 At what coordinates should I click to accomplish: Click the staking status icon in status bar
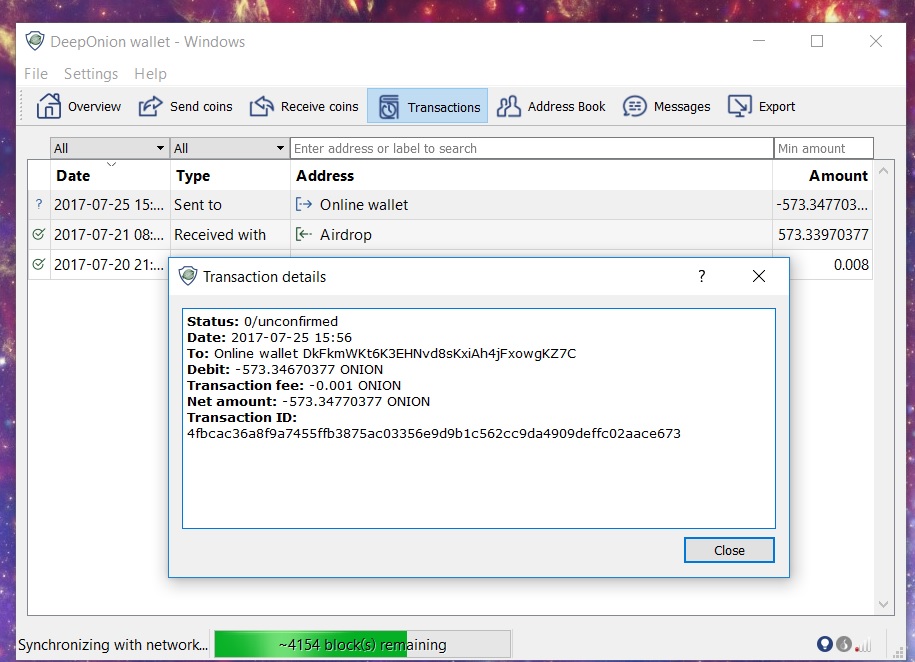pyautogui.click(x=844, y=644)
